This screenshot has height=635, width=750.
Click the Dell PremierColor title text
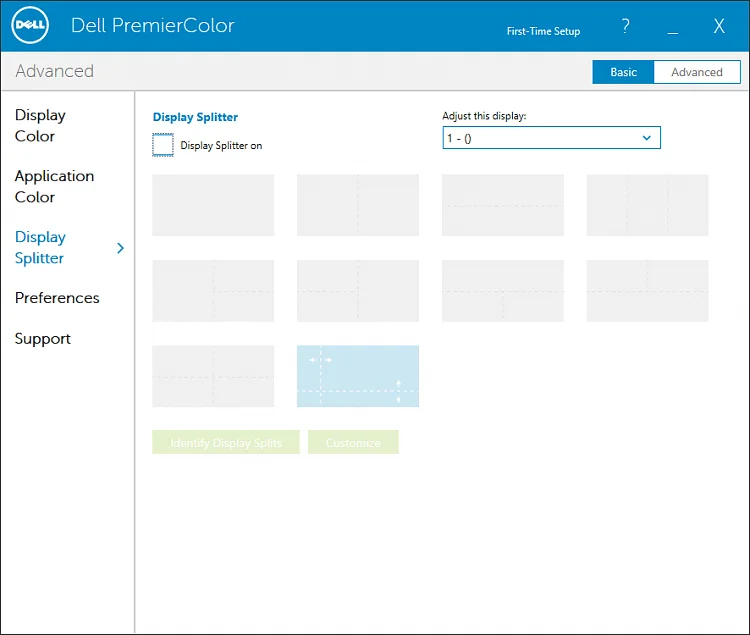click(x=153, y=25)
